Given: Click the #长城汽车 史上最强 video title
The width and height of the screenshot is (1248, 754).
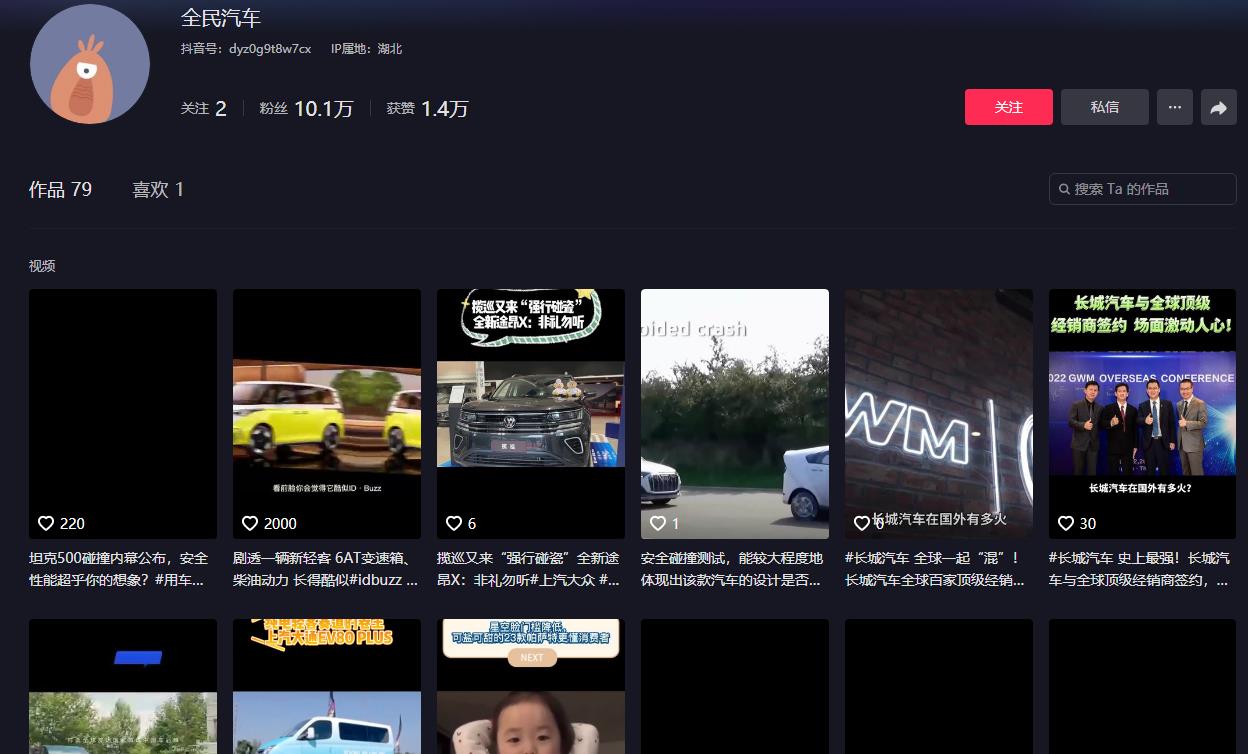Looking at the screenshot, I should click(1140, 569).
